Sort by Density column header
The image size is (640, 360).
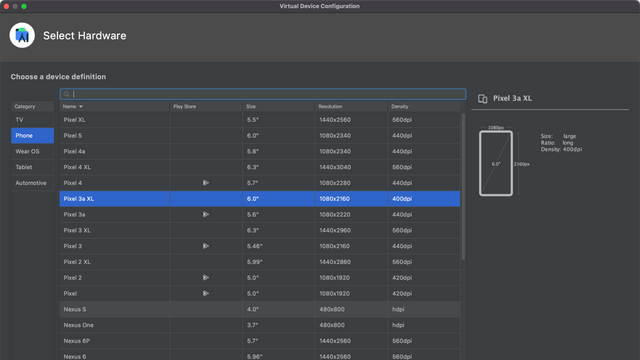click(424, 107)
